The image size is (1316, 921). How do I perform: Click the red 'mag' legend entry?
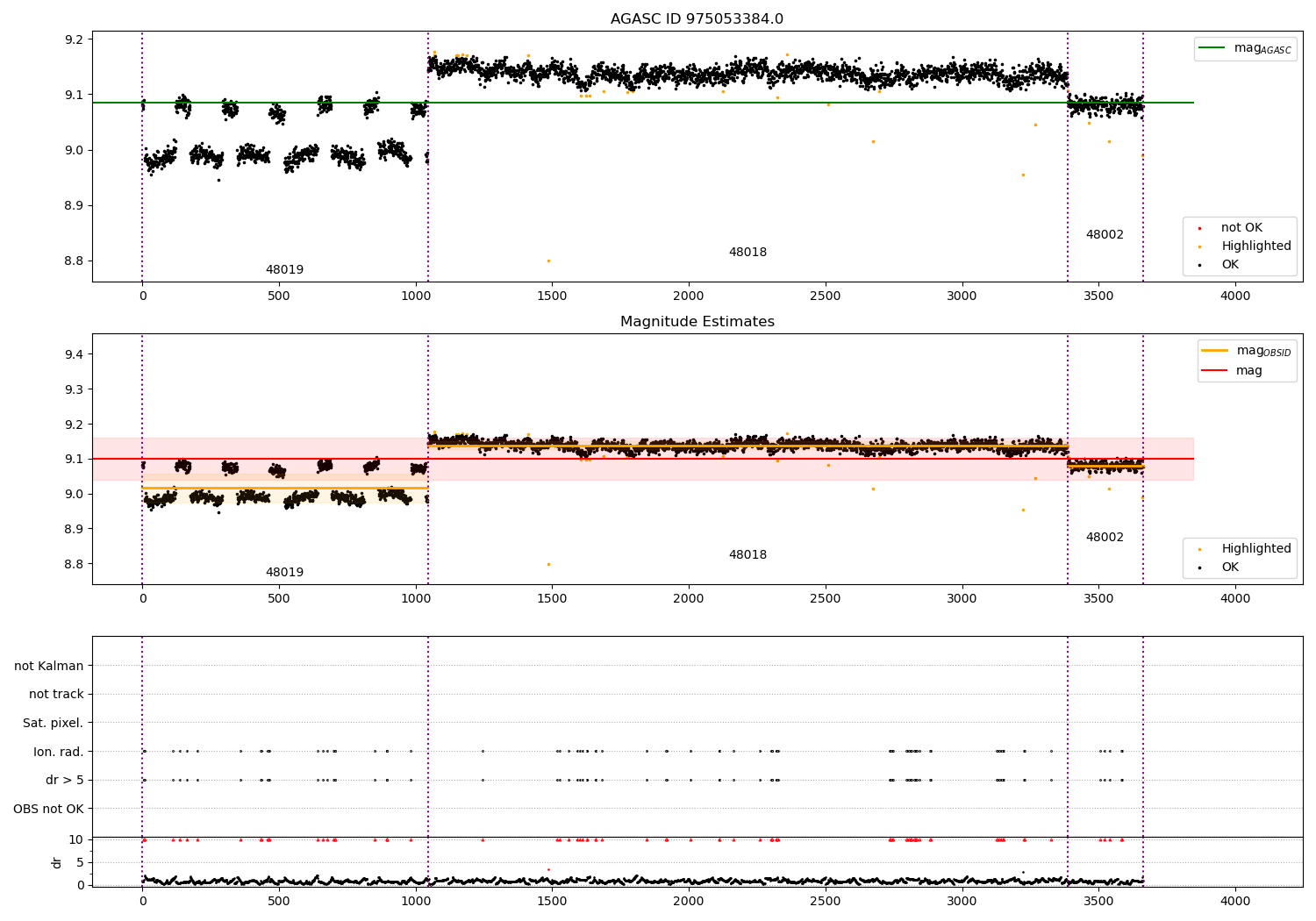[1233, 371]
